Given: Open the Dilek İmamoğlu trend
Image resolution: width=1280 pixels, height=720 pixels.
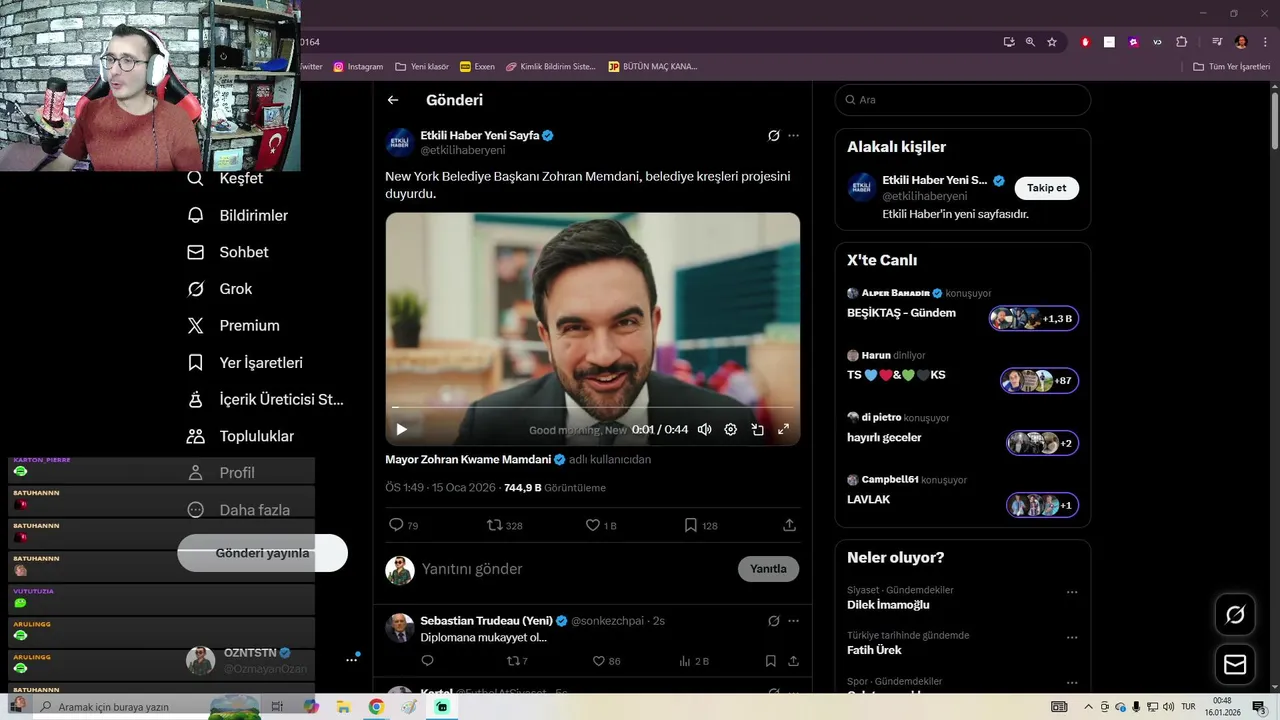Looking at the screenshot, I should pyautogui.click(x=888, y=605).
